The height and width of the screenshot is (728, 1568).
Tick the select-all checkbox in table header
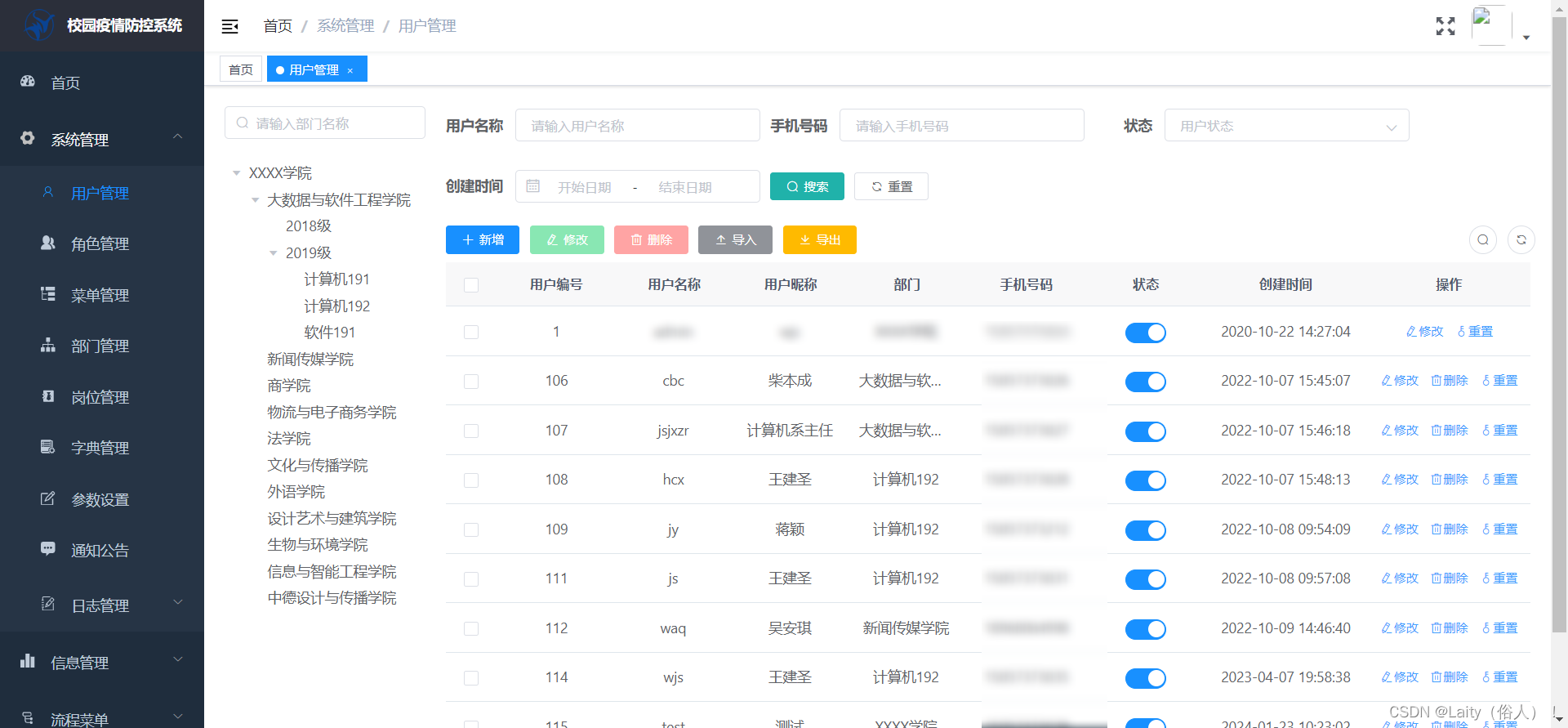pos(471,285)
